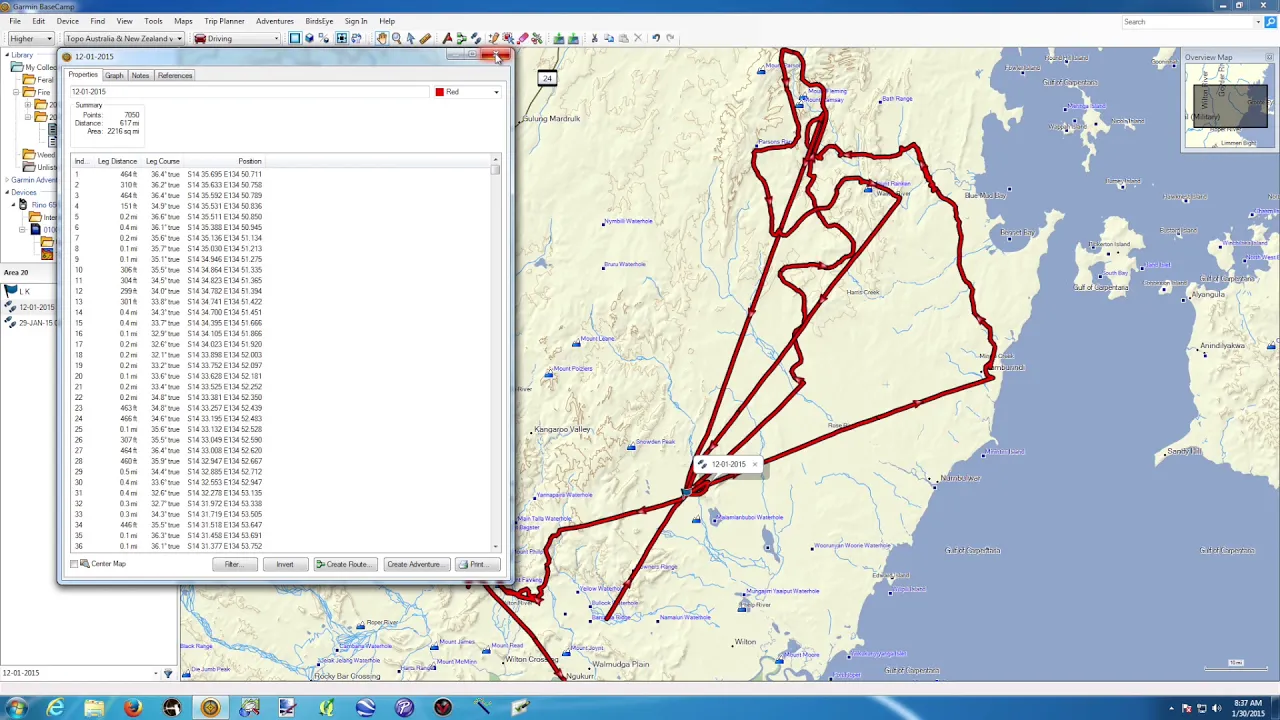Image resolution: width=1280 pixels, height=720 pixels.
Task: Switch to the 3D cube view icon
Action: [x=309, y=38]
